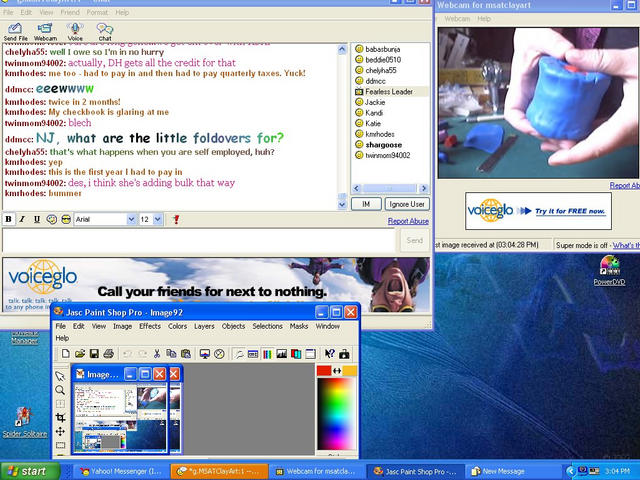This screenshot has width=640, height=480.
Task: Open the Layers menu
Action: [204, 326]
